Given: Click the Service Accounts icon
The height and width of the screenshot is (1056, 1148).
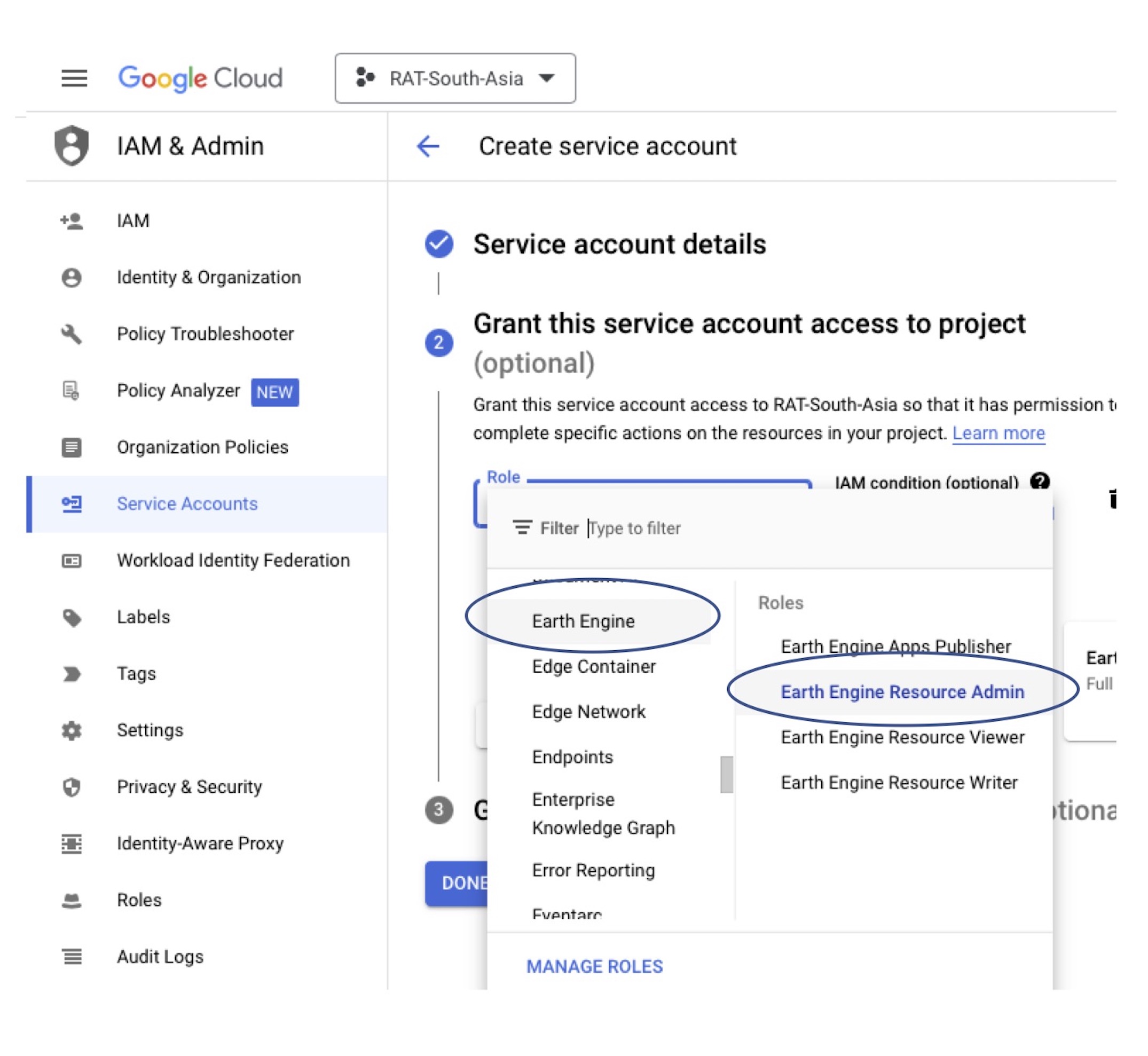Looking at the screenshot, I should pos(72,504).
